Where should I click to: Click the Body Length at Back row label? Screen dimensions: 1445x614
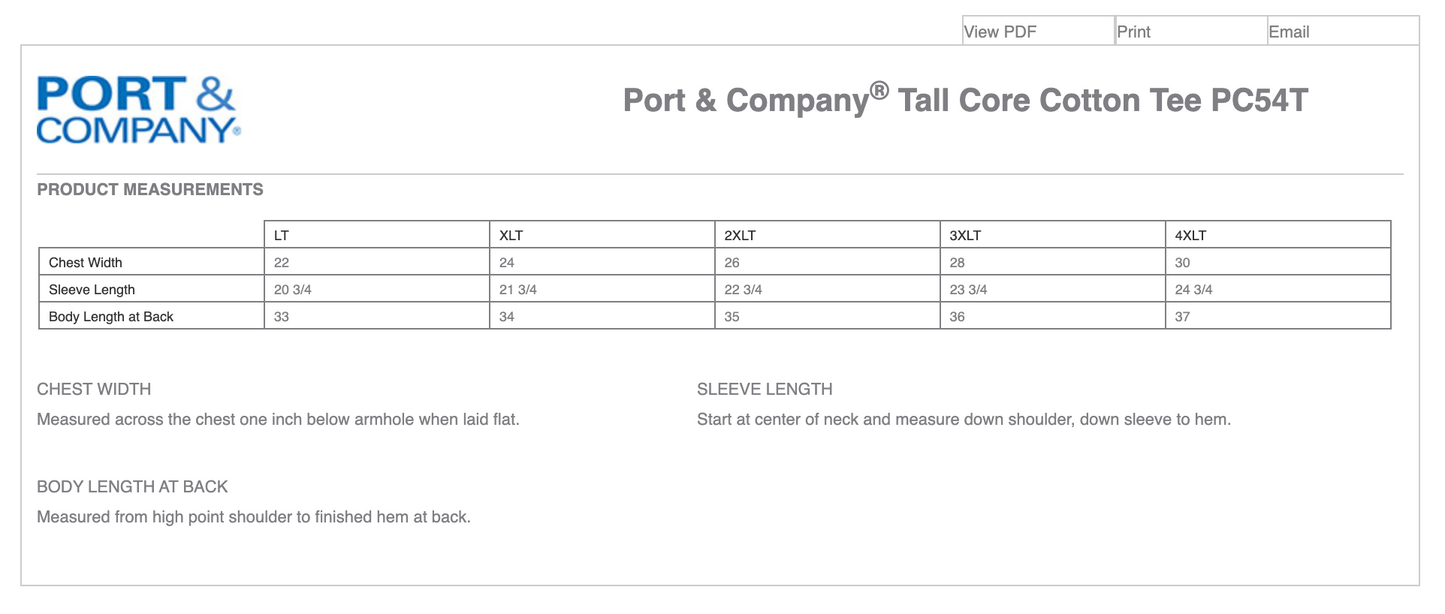coord(111,317)
